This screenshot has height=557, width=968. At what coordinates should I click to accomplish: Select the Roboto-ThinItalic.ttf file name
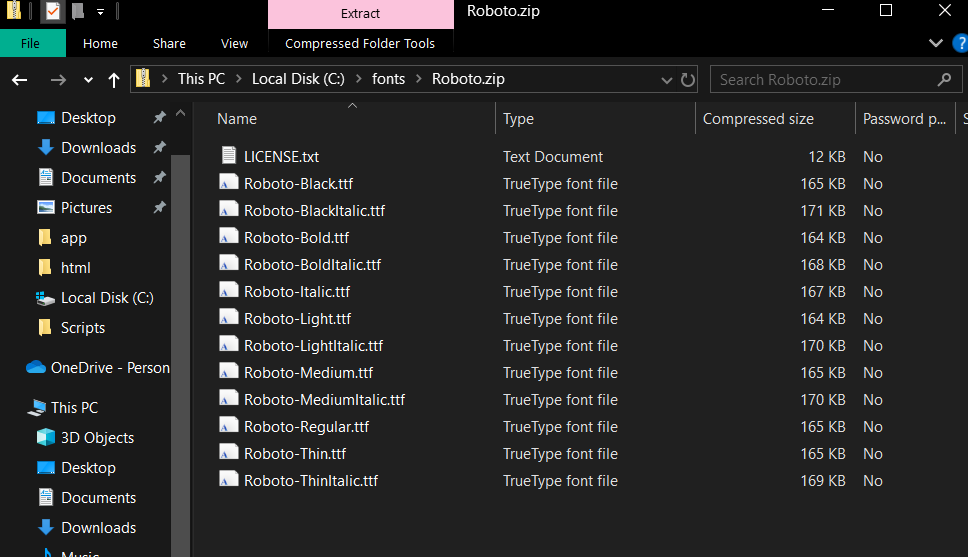point(311,481)
